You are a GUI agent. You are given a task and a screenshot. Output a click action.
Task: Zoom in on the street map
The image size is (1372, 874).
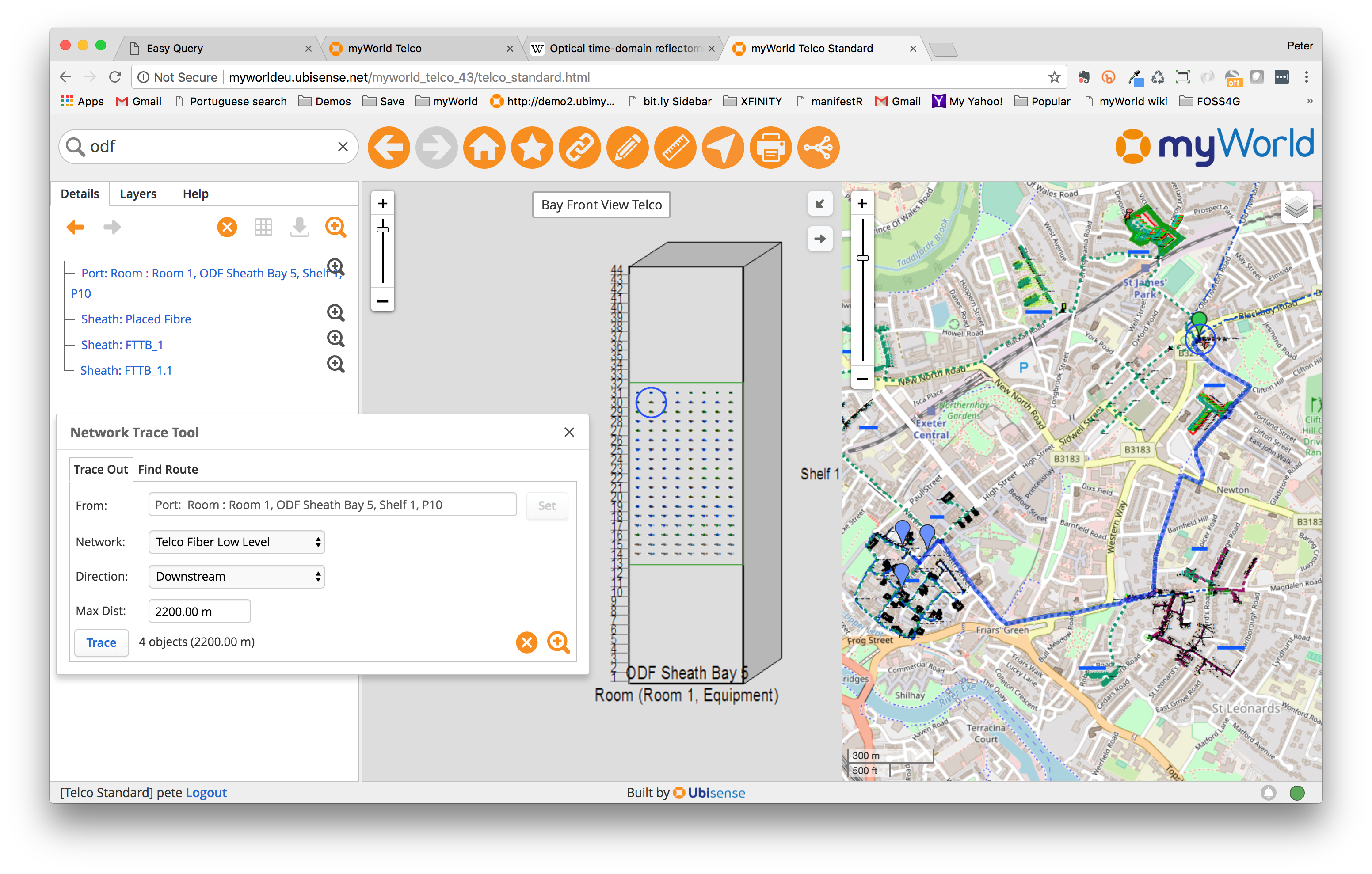tap(863, 203)
